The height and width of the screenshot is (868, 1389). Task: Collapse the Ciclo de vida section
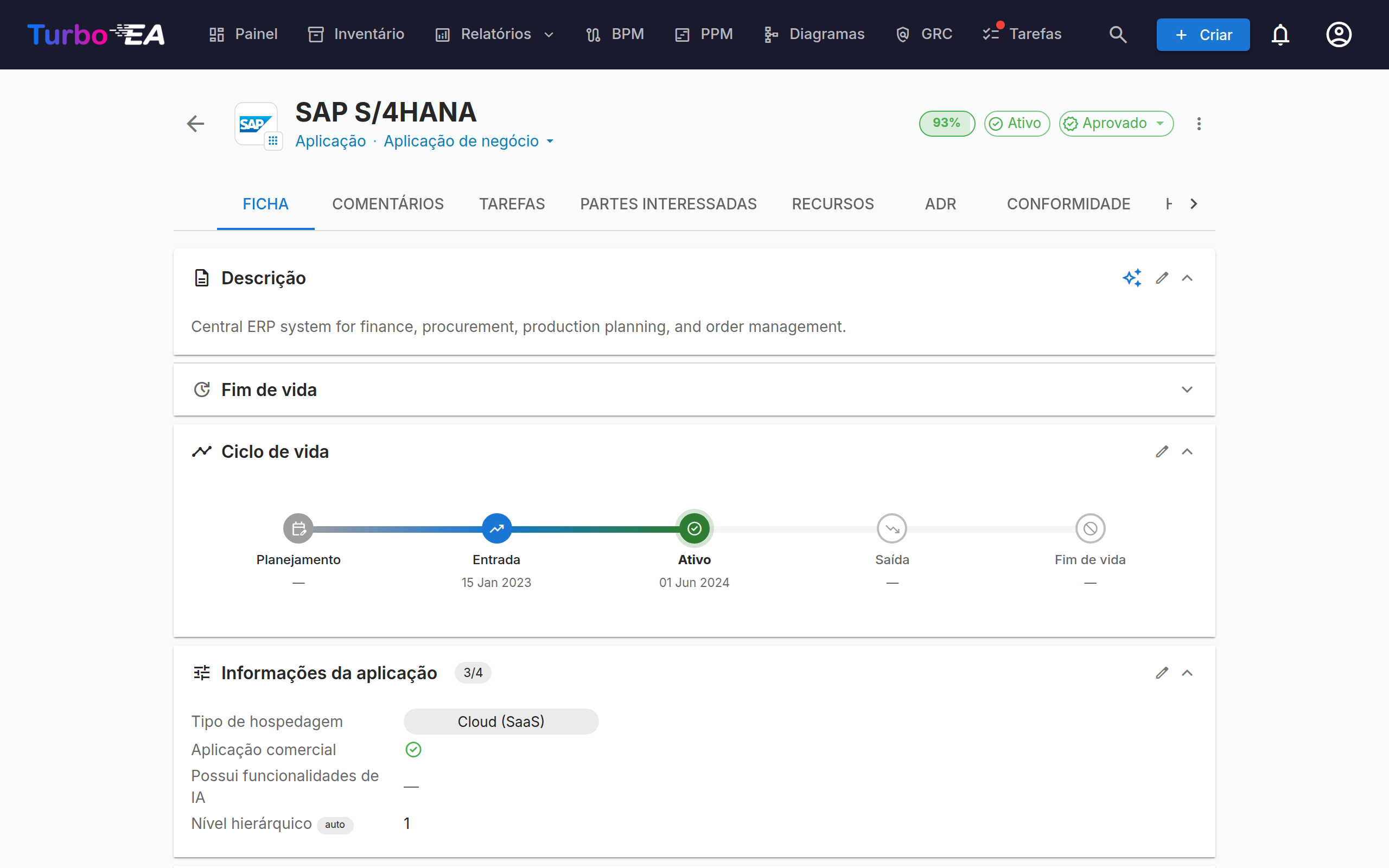click(1187, 452)
